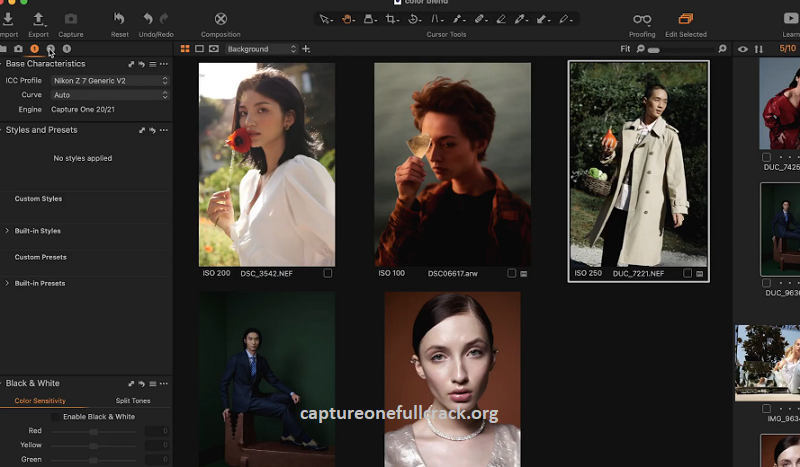The width and height of the screenshot is (800, 467).
Task: Switch viewer to grid view
Action: 185,49
